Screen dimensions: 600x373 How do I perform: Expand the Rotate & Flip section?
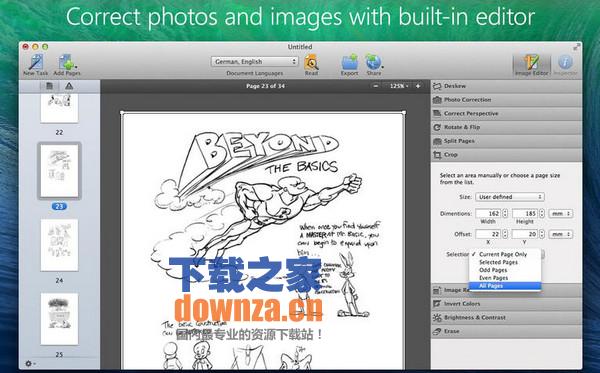pos(506,127)
